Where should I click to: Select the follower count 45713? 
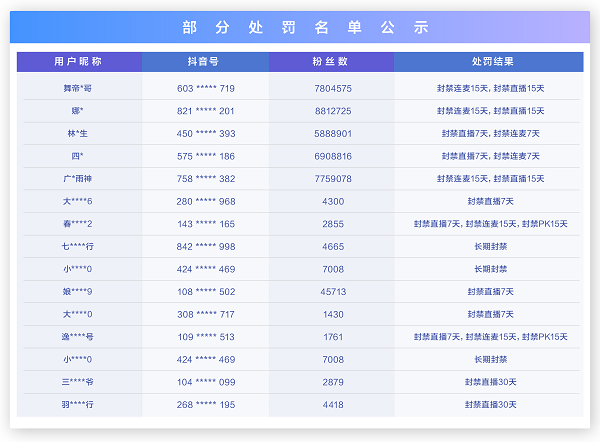[333, 291]
